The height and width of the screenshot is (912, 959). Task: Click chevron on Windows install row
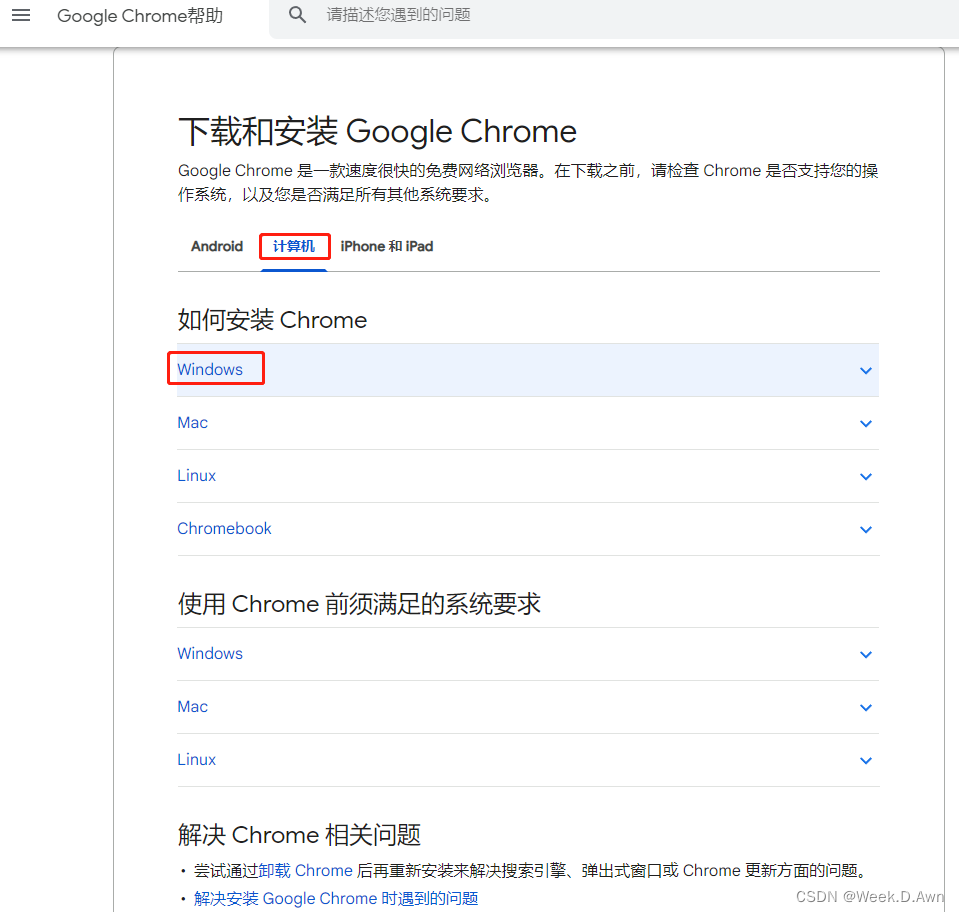tap(865, 371)
